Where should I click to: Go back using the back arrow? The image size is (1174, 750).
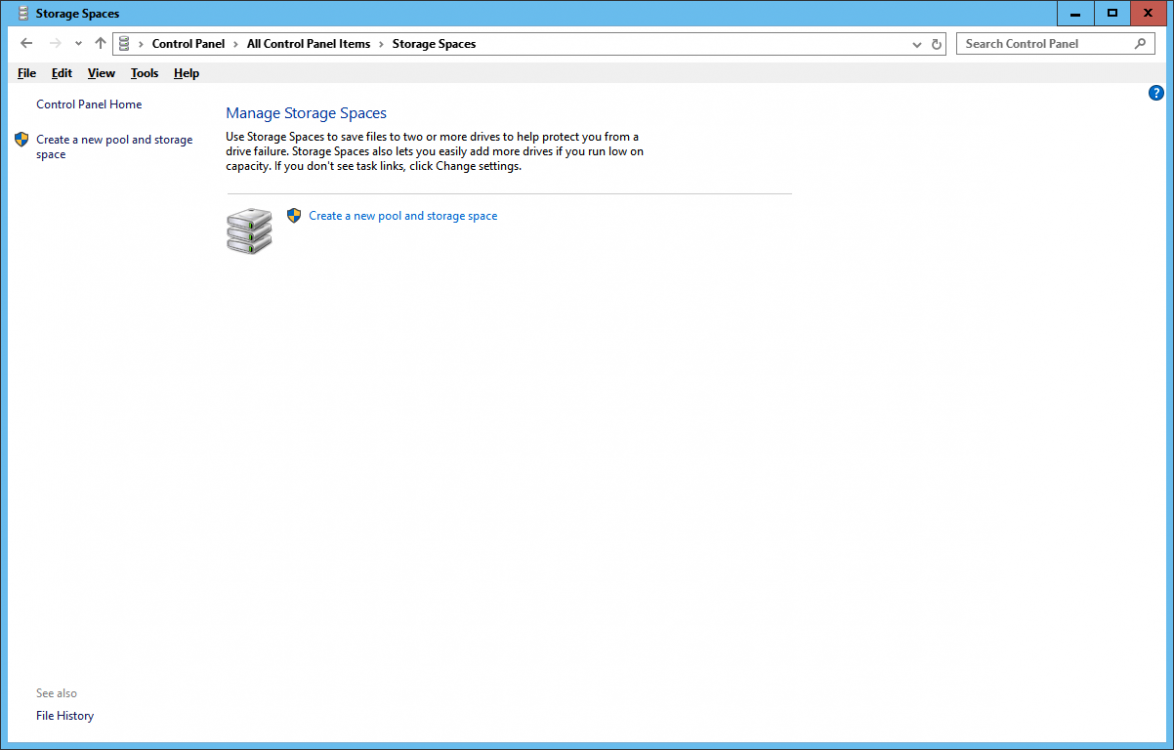click(x=26, y=43)
